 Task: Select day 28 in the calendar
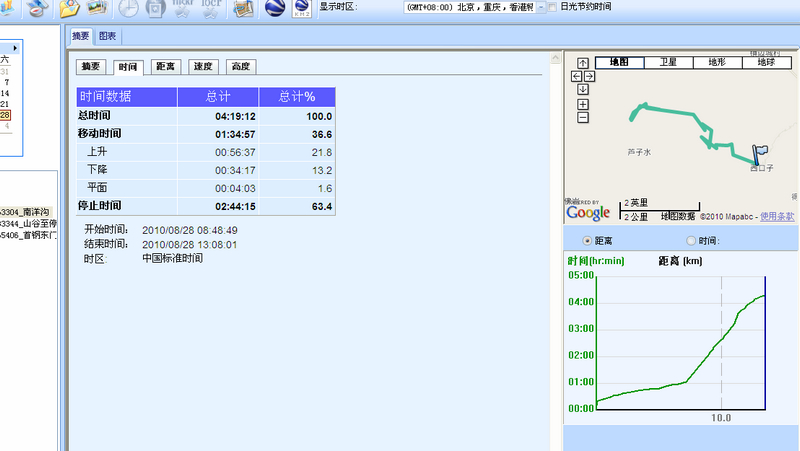click(5, 115)
